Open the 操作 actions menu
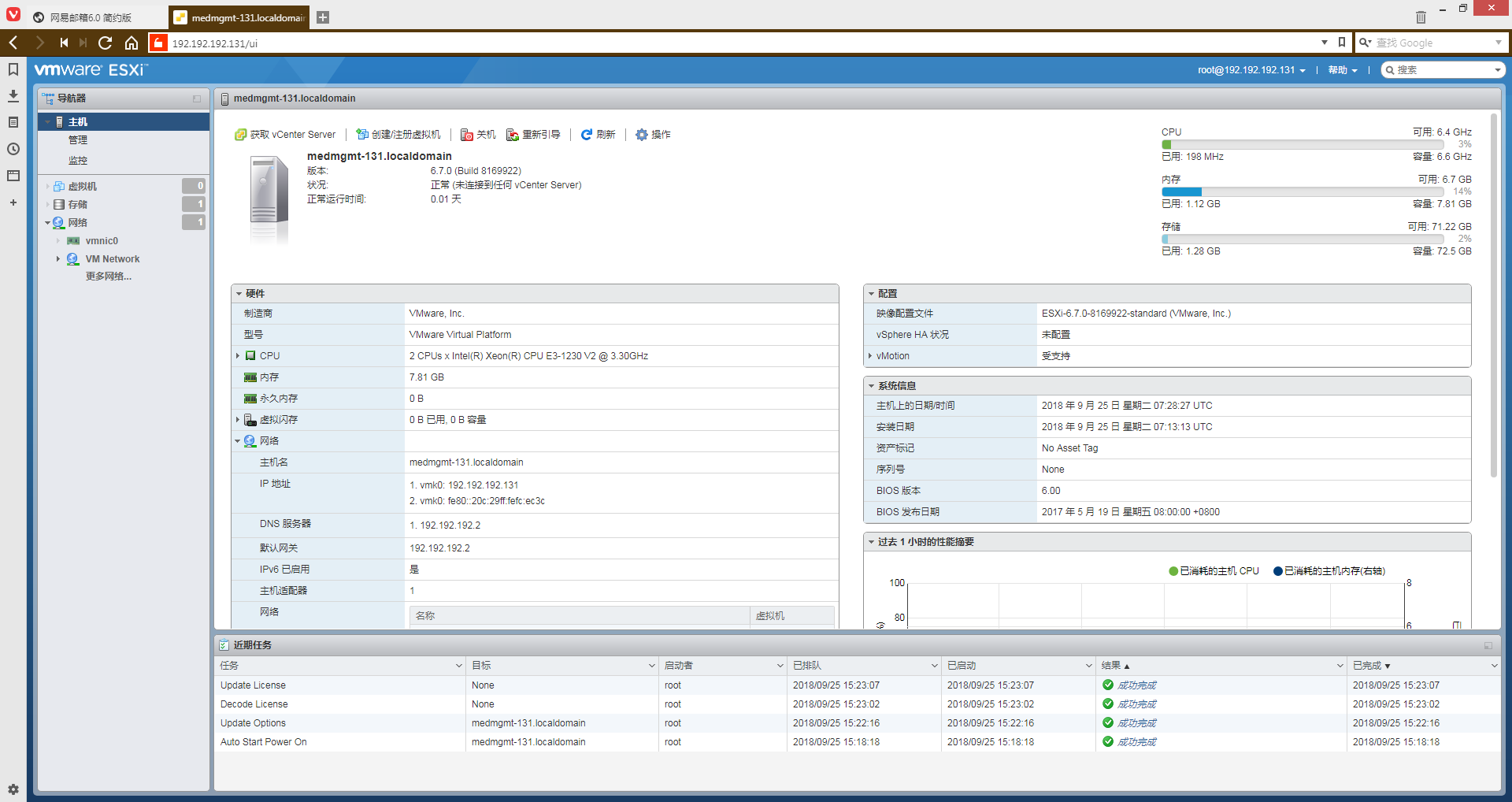Screen dimensions: 1512x802 [x=654, y=135]
